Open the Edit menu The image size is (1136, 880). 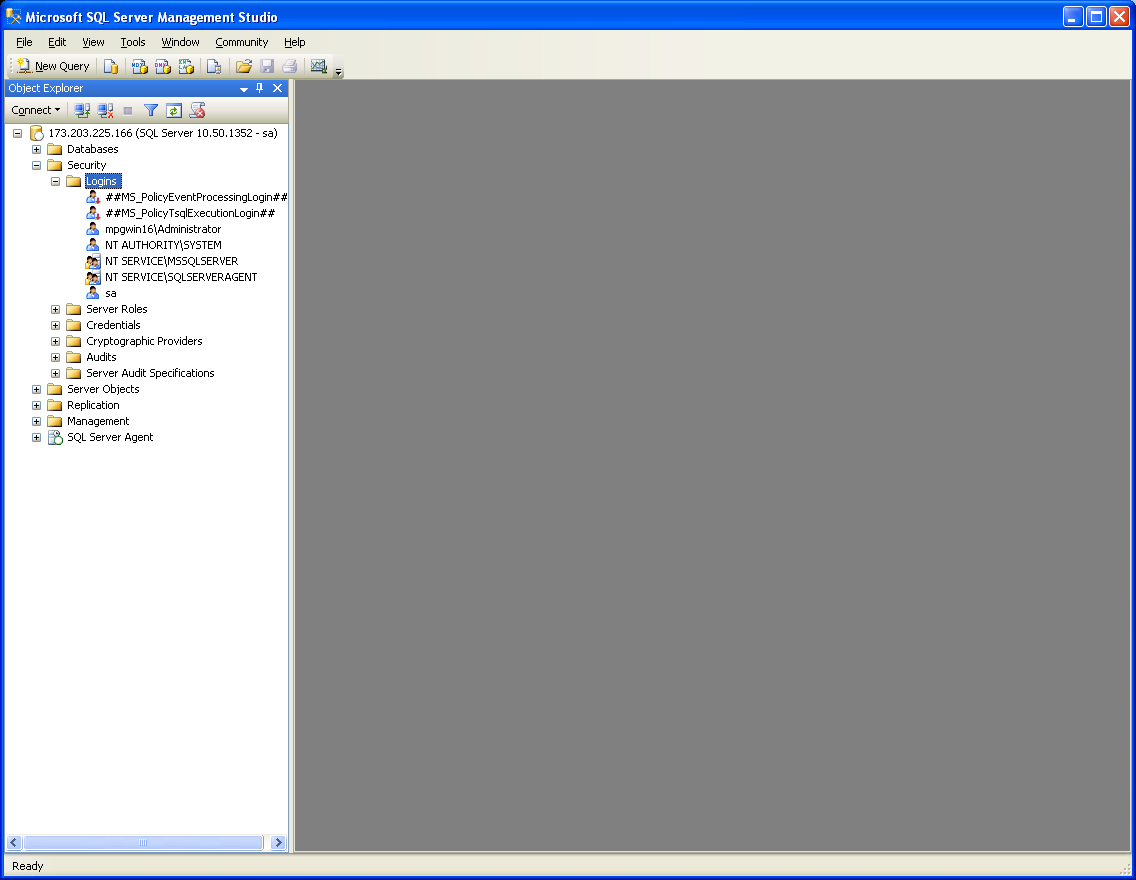tap(57, 42)
